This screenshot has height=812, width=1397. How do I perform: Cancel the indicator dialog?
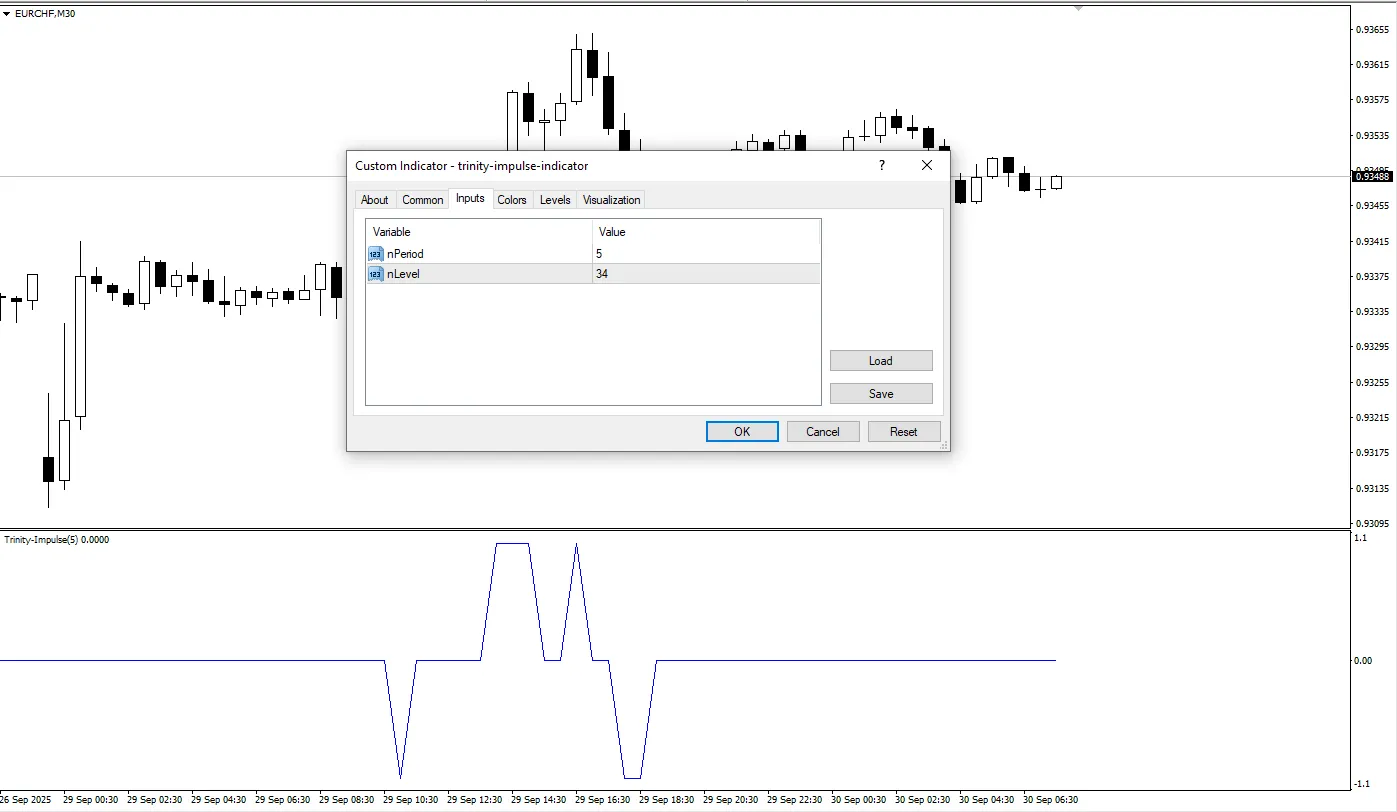pos(822,432)
